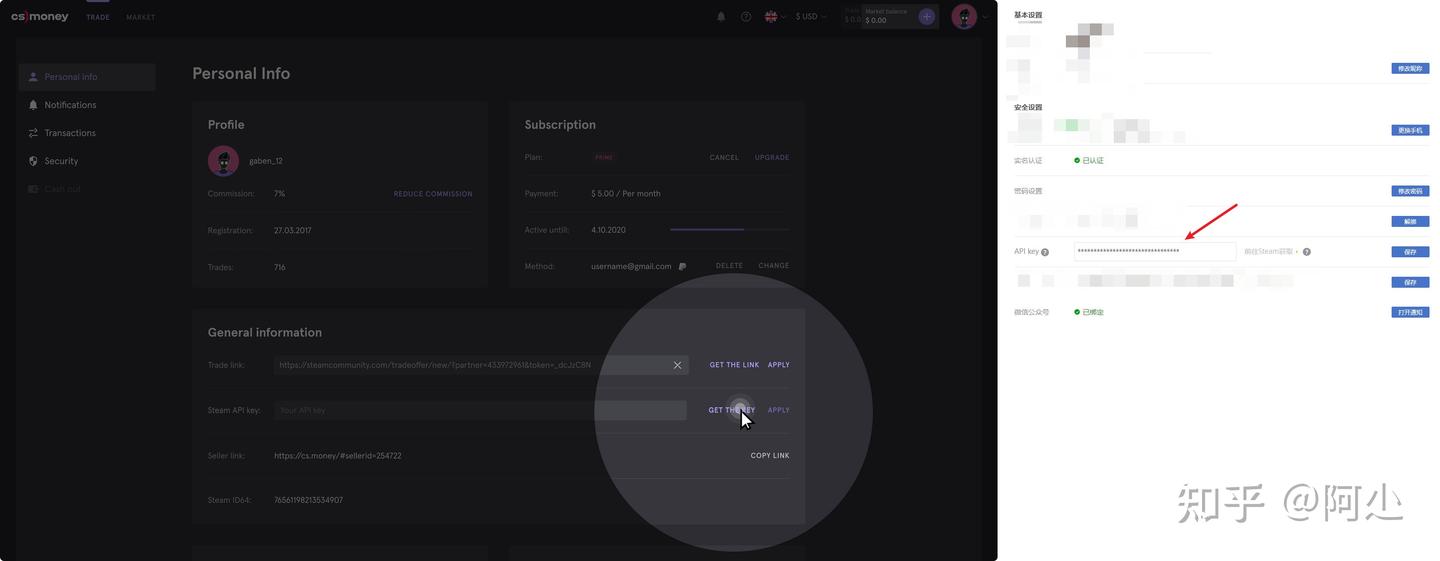Open the help question mark icon in header
1440x561 pixels.
coord(746,16)
